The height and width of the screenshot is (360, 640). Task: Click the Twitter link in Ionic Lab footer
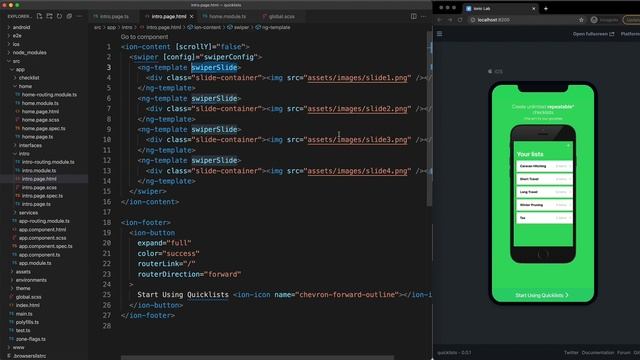[x=571, y=352]
